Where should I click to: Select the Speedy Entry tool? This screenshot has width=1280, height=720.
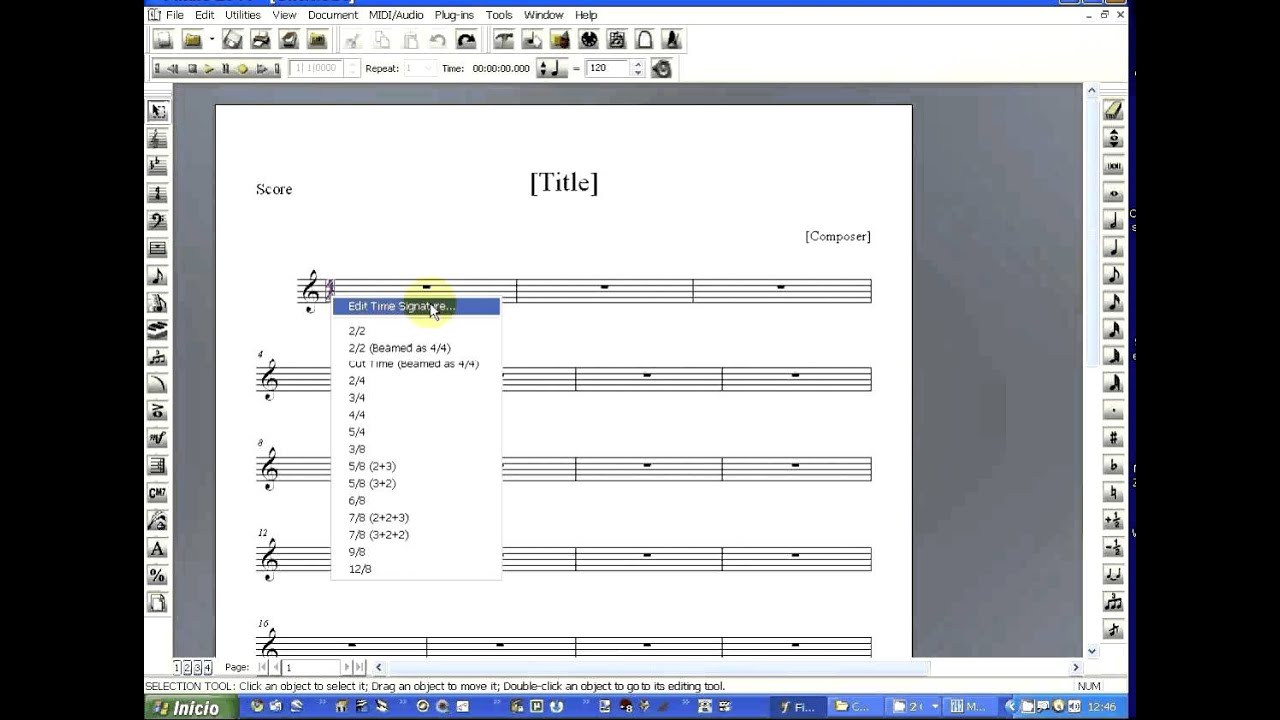pyautogui.click(x=157, y=303)
